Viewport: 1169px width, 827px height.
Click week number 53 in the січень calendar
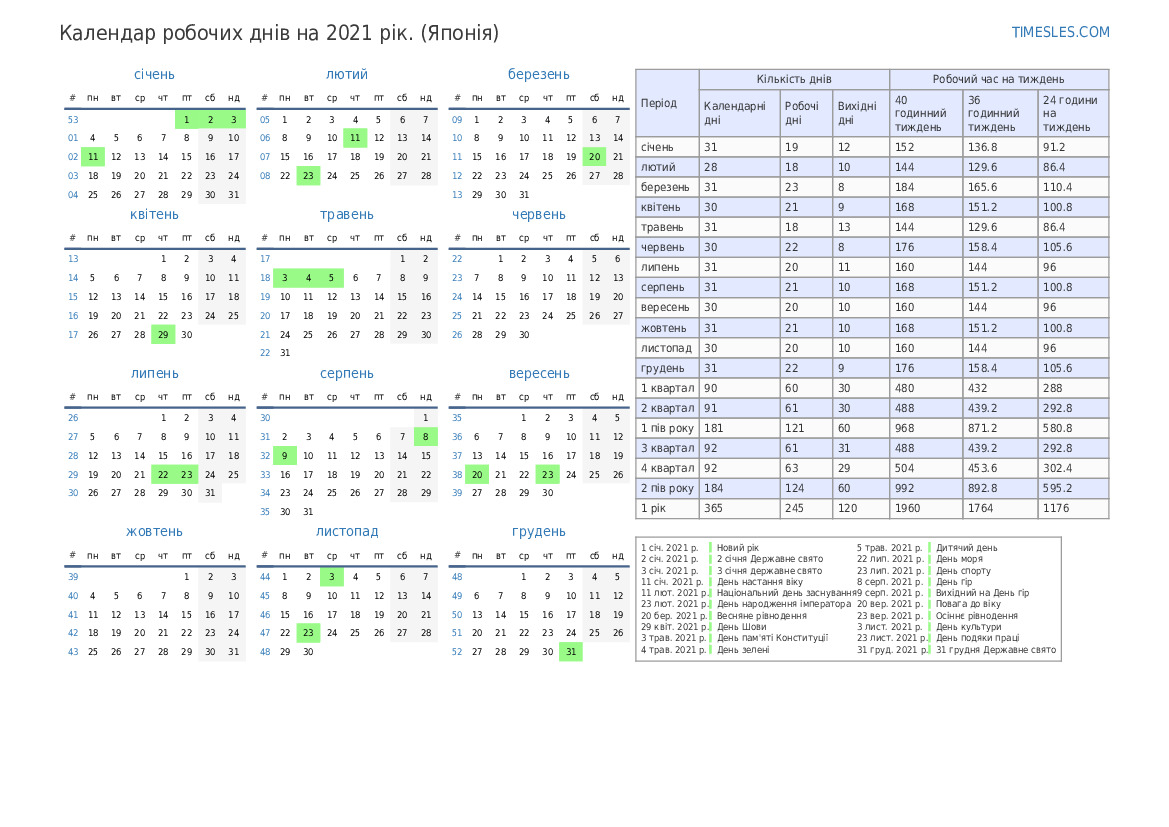pyautogui.click(x=73, y=119)
